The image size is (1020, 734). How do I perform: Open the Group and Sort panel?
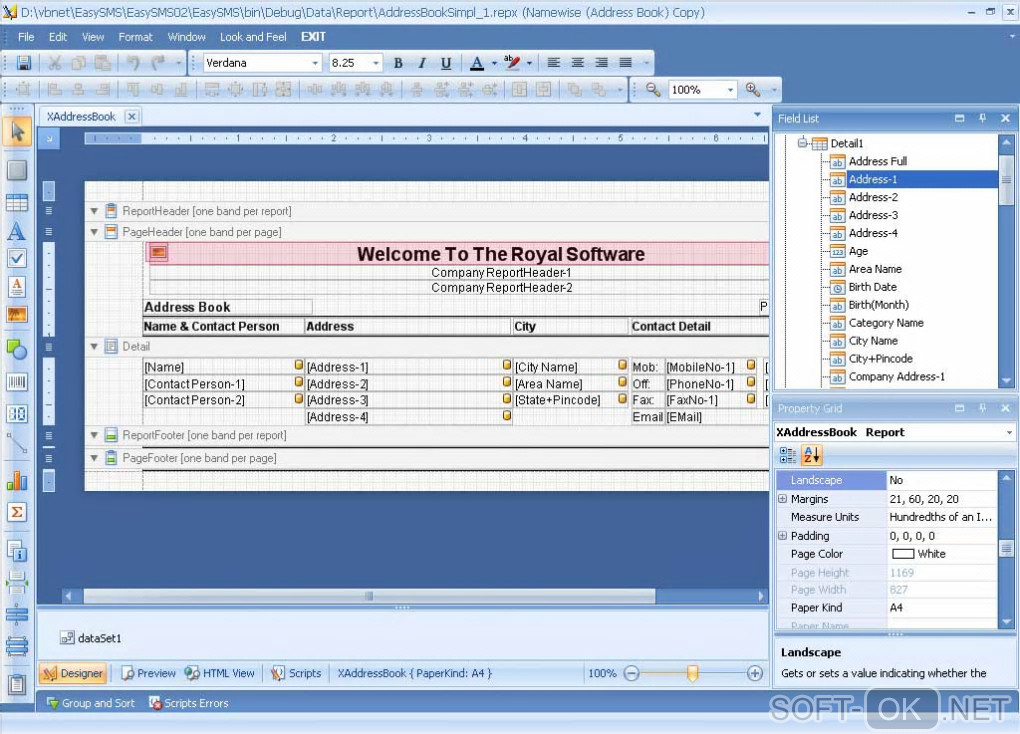point(90,703)
